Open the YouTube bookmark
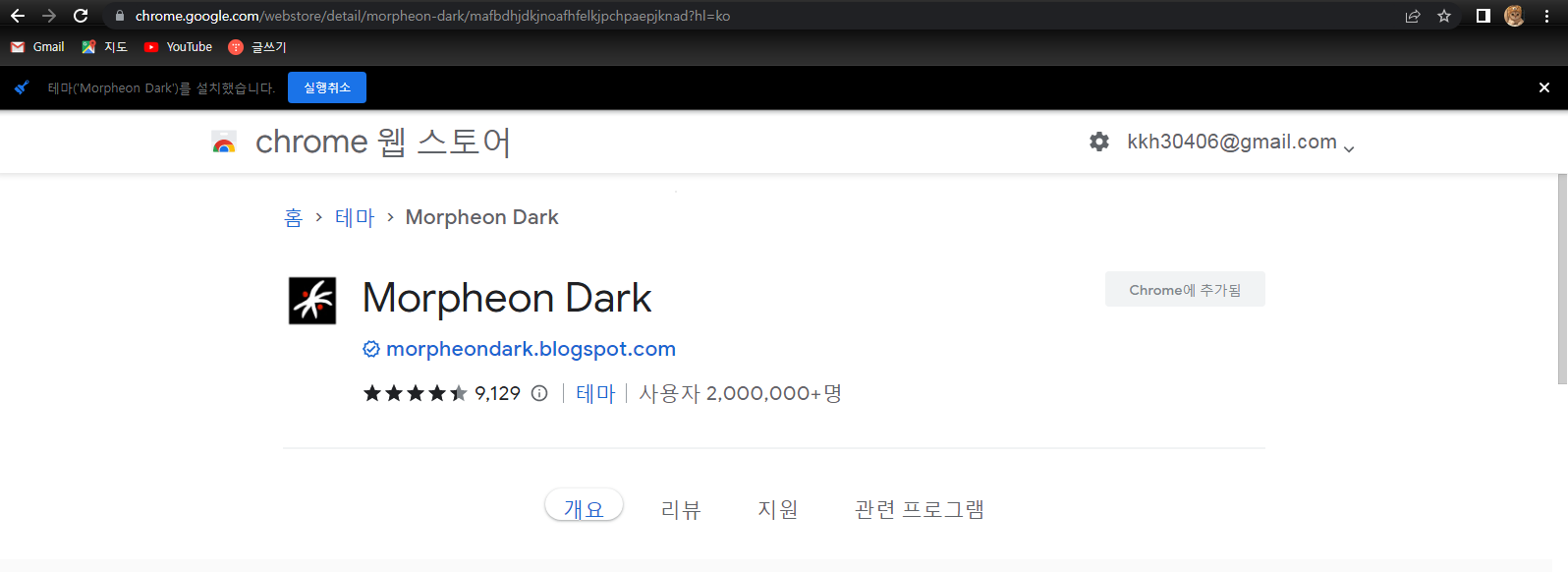The height and width of the screenshot is (572, 1568). (x=178, y=47)
